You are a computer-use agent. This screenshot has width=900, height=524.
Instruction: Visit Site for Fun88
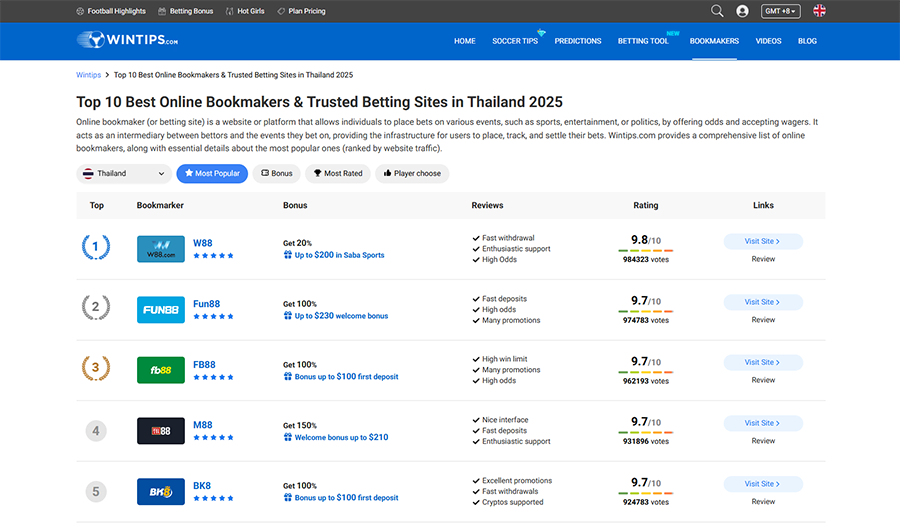click(x=763, y=302)
